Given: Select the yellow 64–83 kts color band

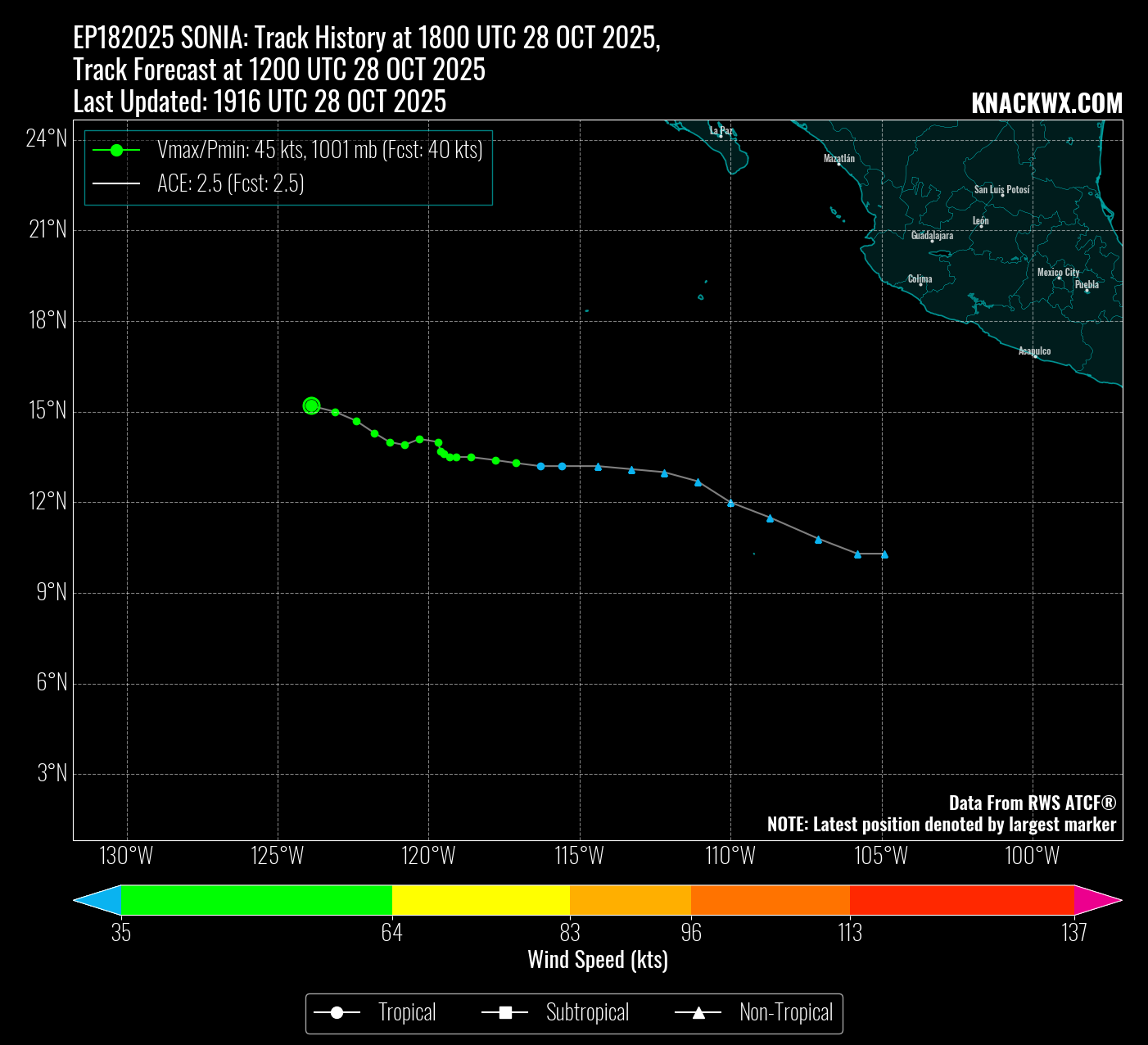Looking at the screenshot, I should point(481,900).
